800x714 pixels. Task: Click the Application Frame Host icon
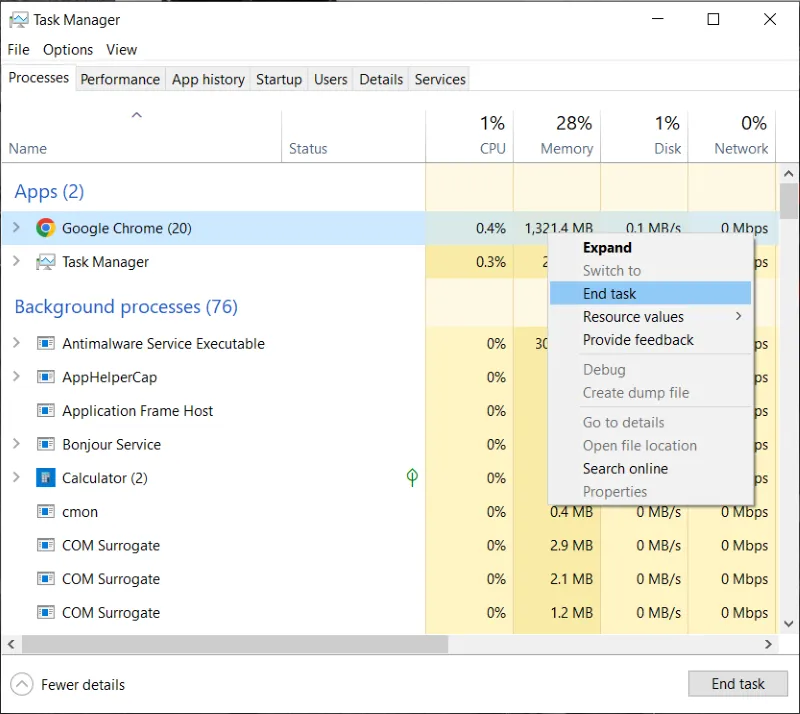45,410
